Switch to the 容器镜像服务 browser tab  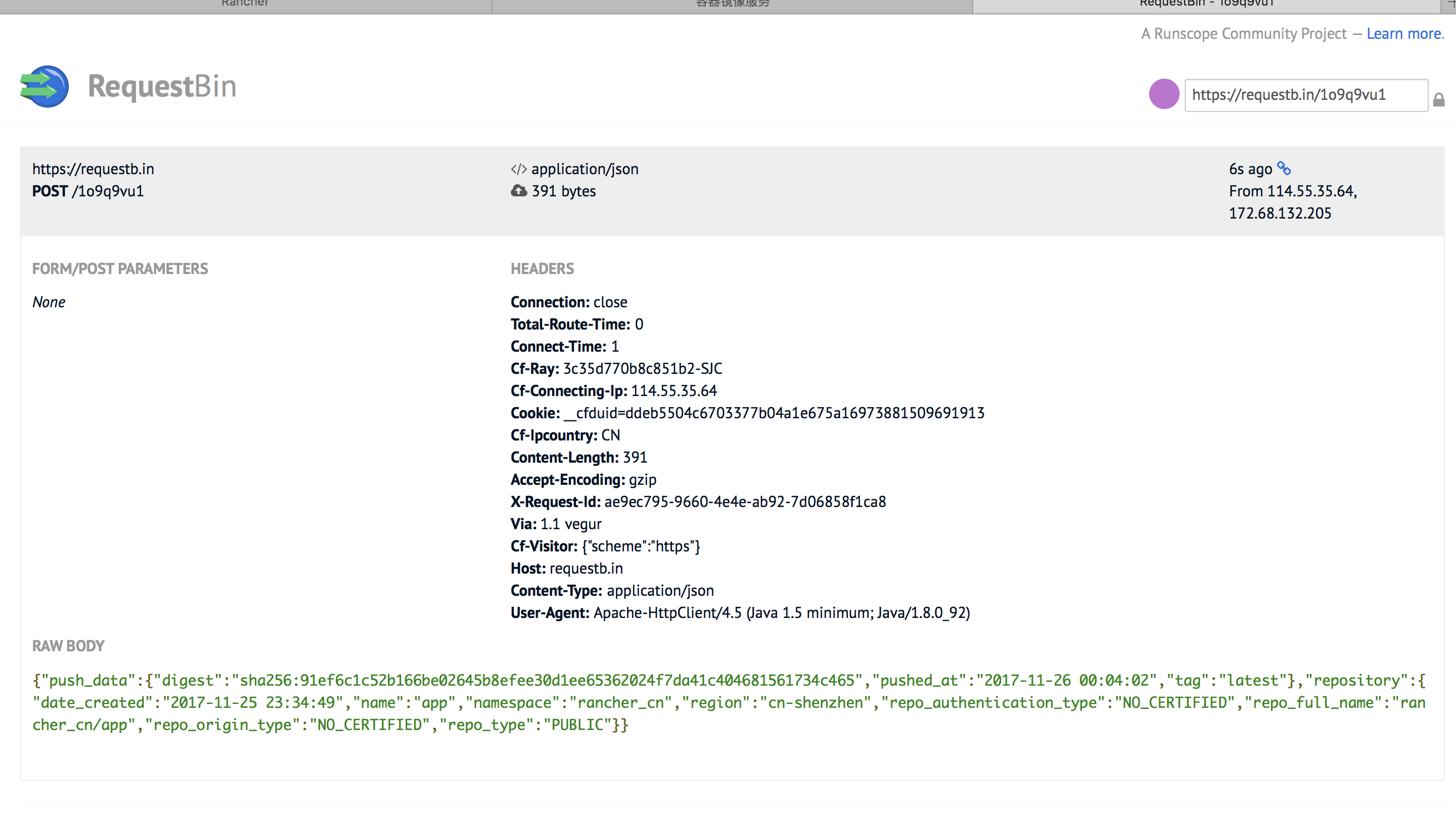732,3
